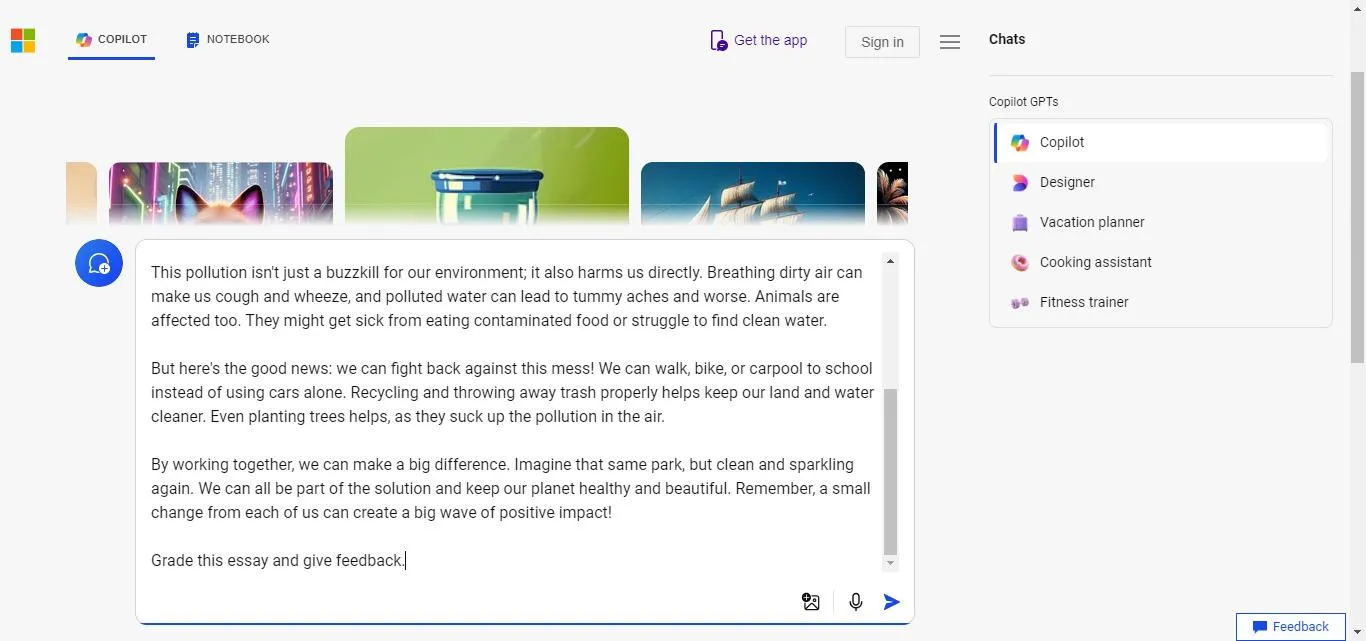The width and height of the screenshot is (1366, 641).
Task: Click the Sign in button
Action: click(x=881, y=42)
